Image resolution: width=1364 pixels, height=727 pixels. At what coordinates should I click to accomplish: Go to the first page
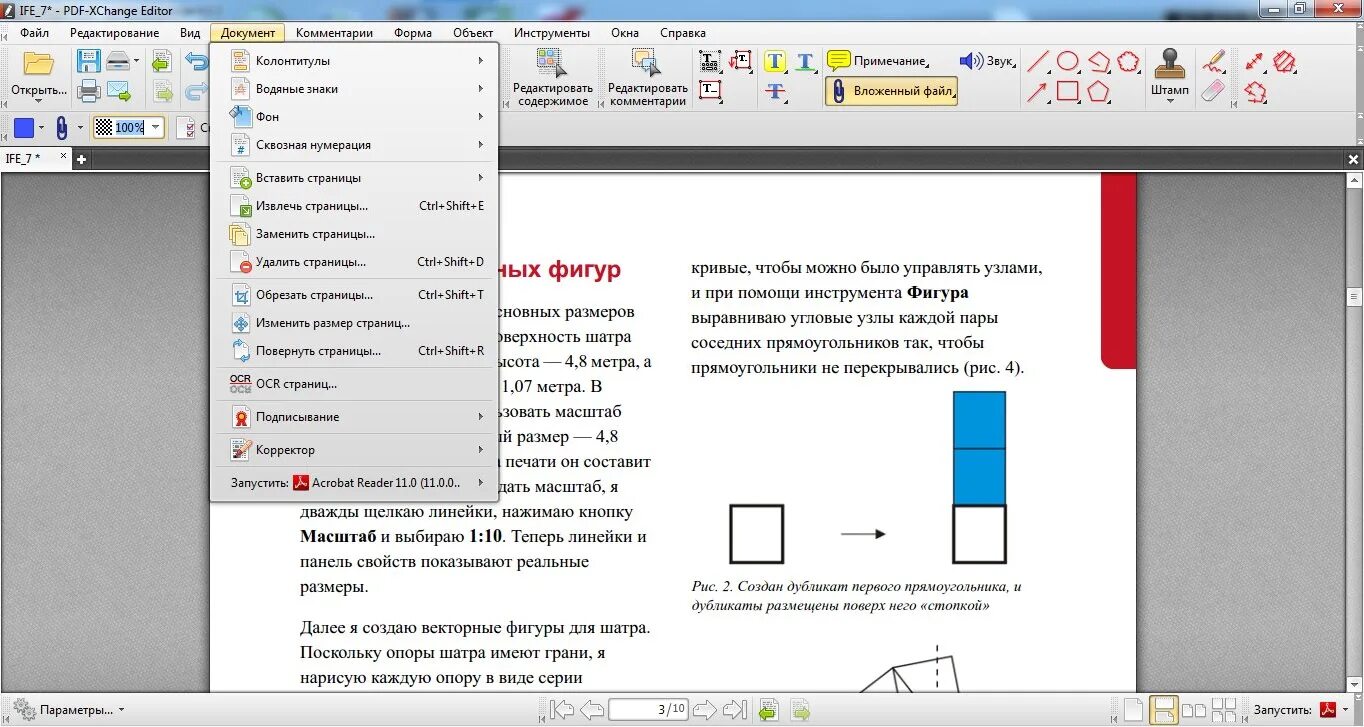[x=562, y=710]
